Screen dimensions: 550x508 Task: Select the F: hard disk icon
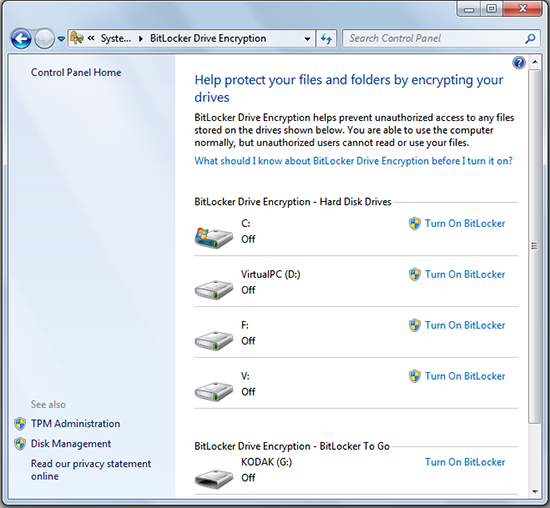tap(214, 340)
